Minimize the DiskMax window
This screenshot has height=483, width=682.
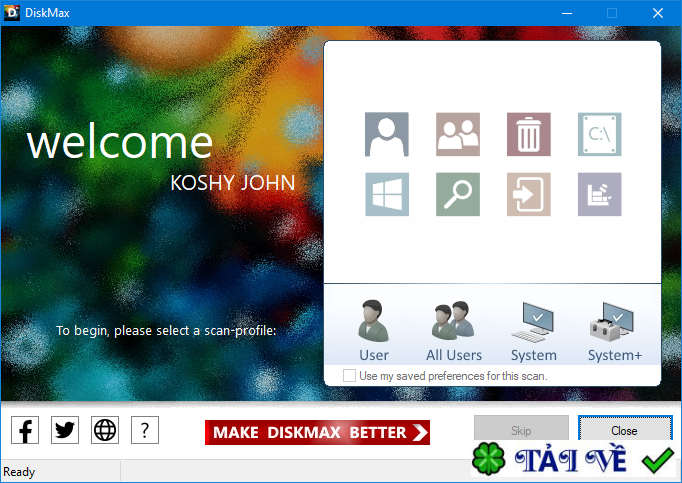[567, 13]
